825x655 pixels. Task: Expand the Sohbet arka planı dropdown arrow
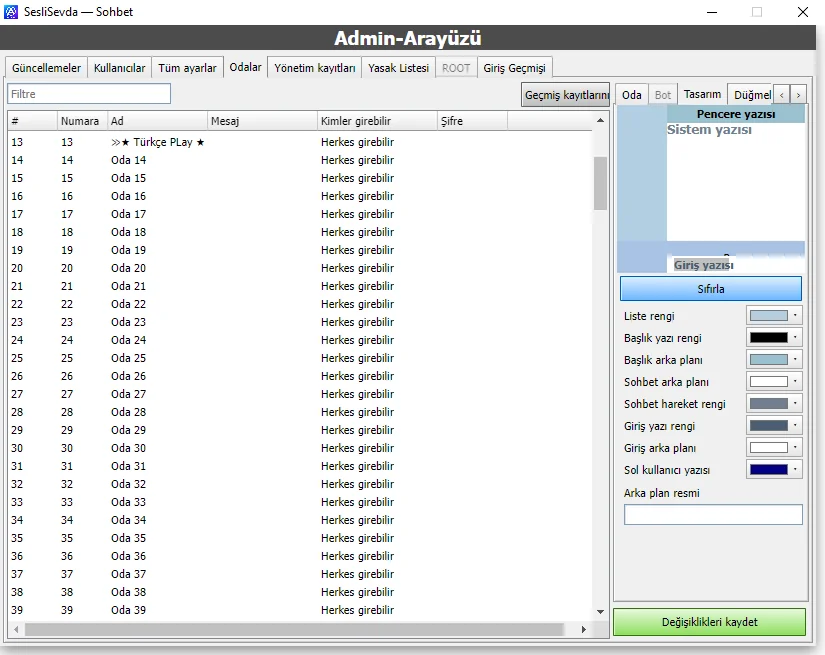coord(795,382)
